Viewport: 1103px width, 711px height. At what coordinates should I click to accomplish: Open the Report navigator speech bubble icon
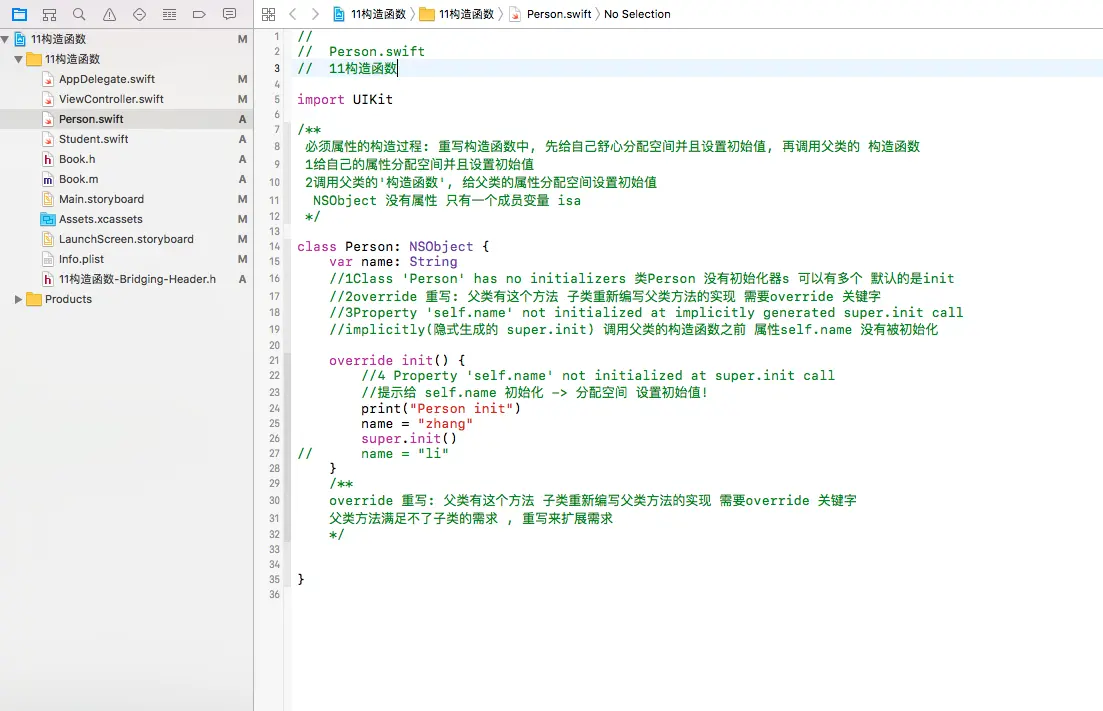pyautogui.click(x=229, y=14)
